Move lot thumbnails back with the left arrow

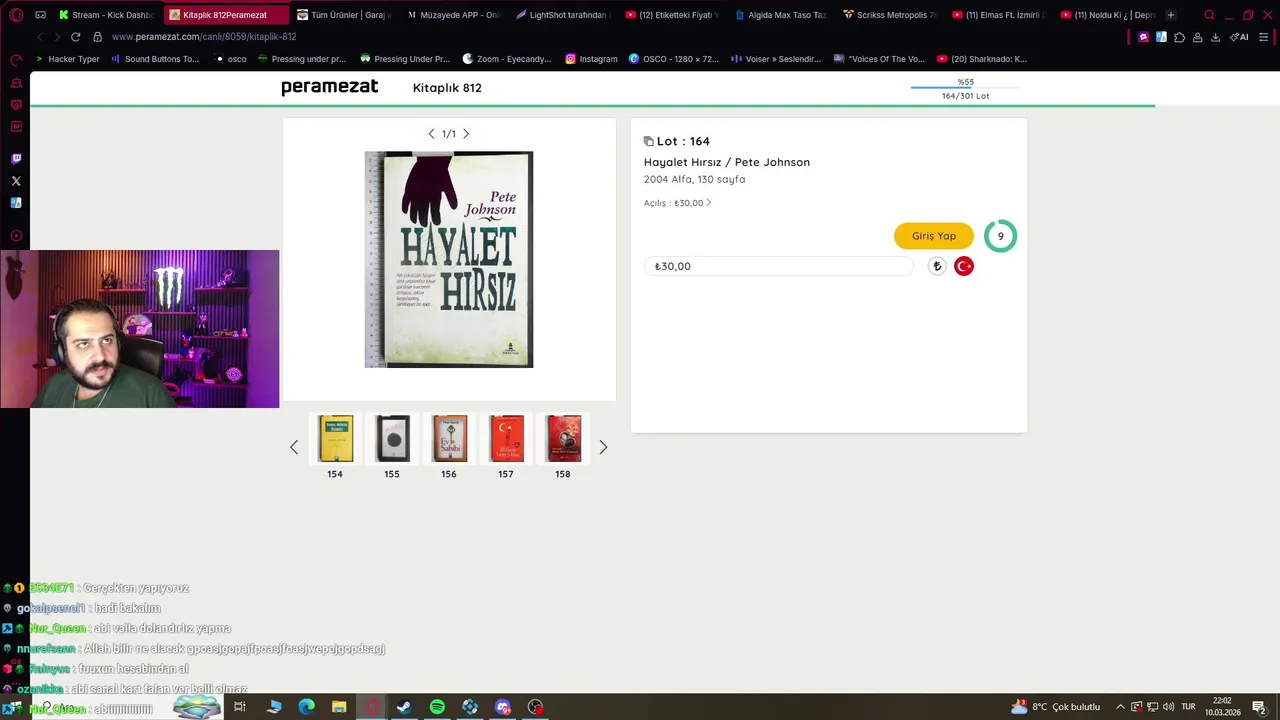pyautogui.click(x=294, y=447)
